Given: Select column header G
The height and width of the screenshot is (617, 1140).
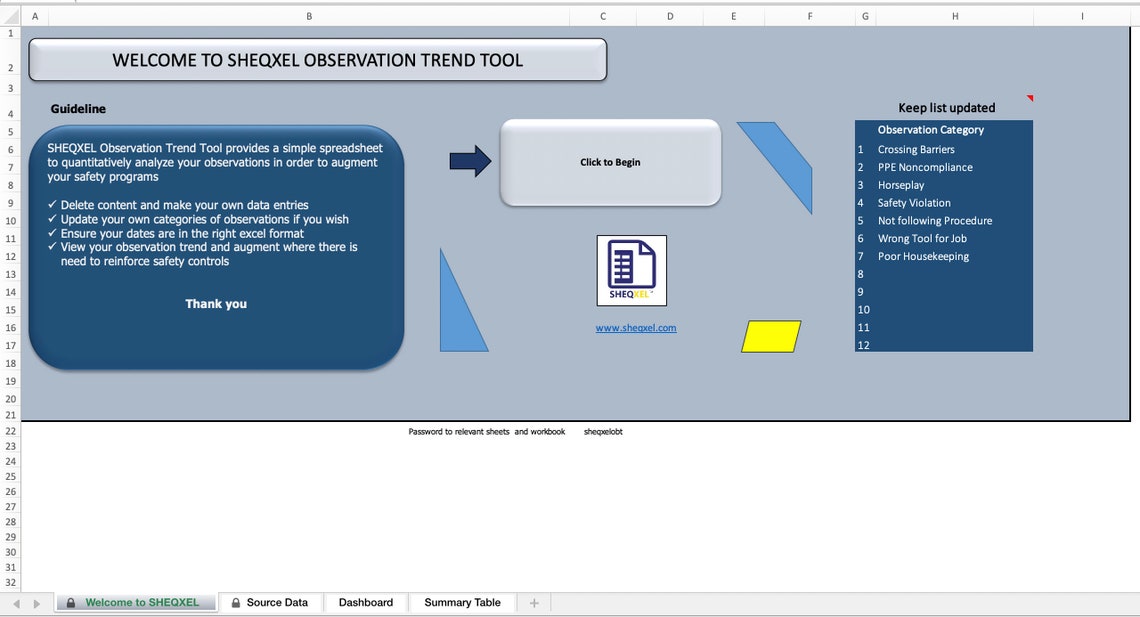Looking at the screenshot, I should 865,17.
